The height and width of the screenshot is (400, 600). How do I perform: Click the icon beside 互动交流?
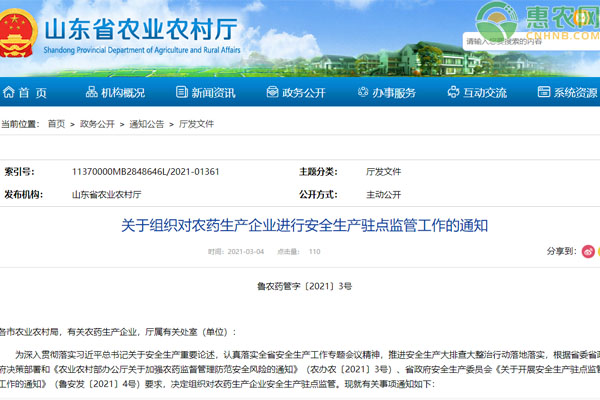click(453, 92)
